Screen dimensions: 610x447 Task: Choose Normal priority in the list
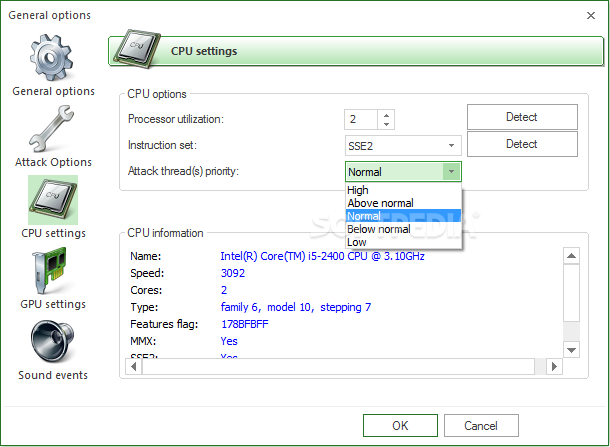tap(403, 216)
